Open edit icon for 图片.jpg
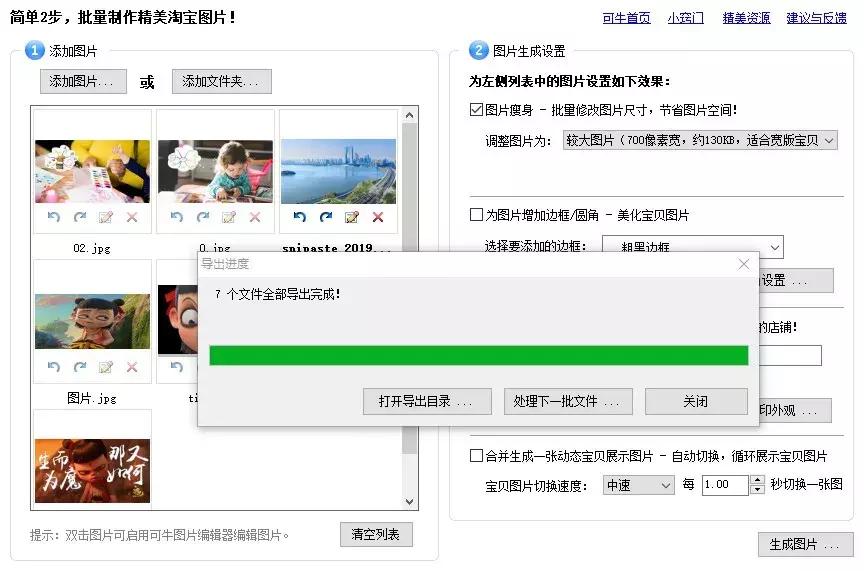 (x=106, y=367)
